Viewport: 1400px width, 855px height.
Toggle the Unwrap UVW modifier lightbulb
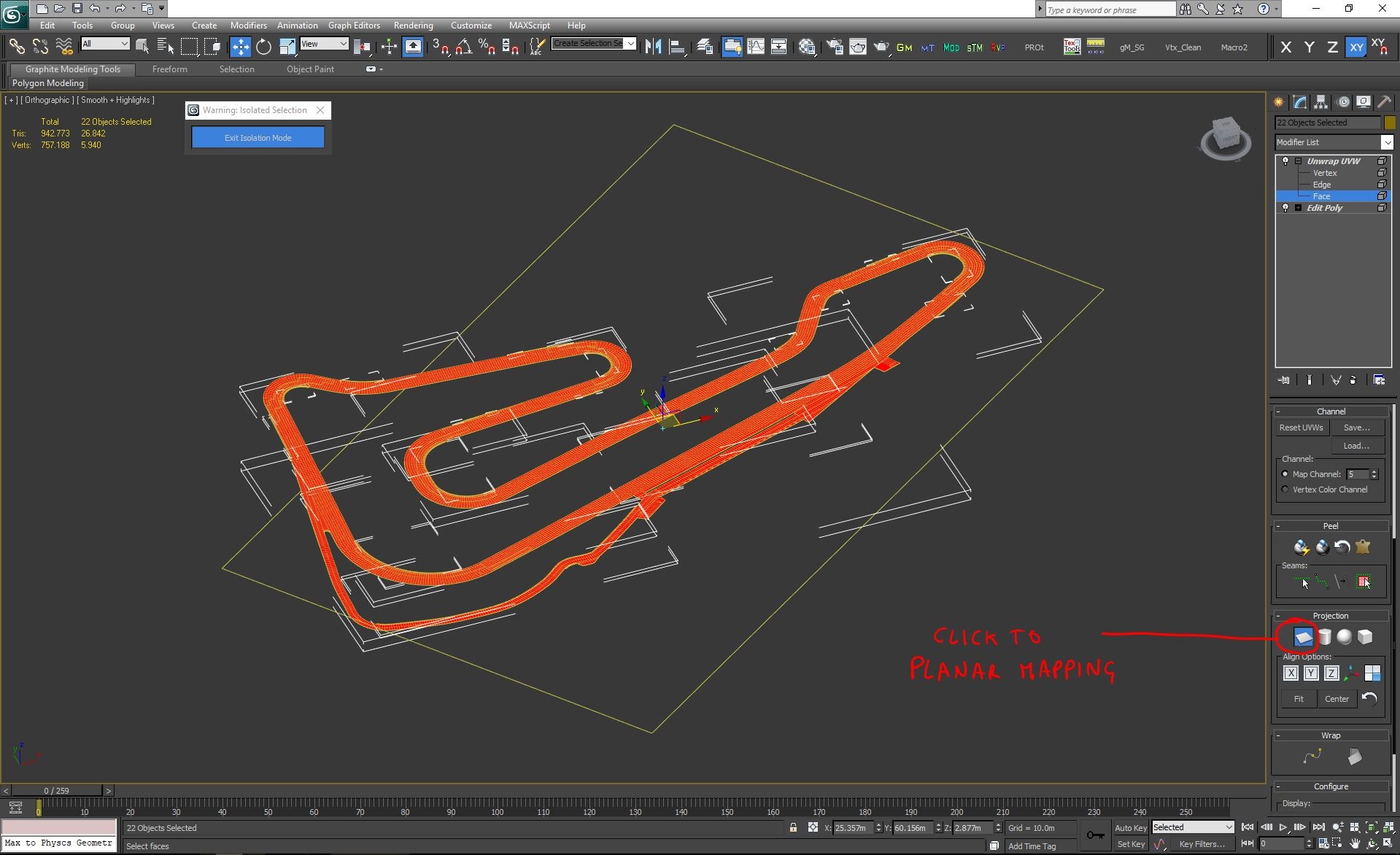[x=1285, y=161]
